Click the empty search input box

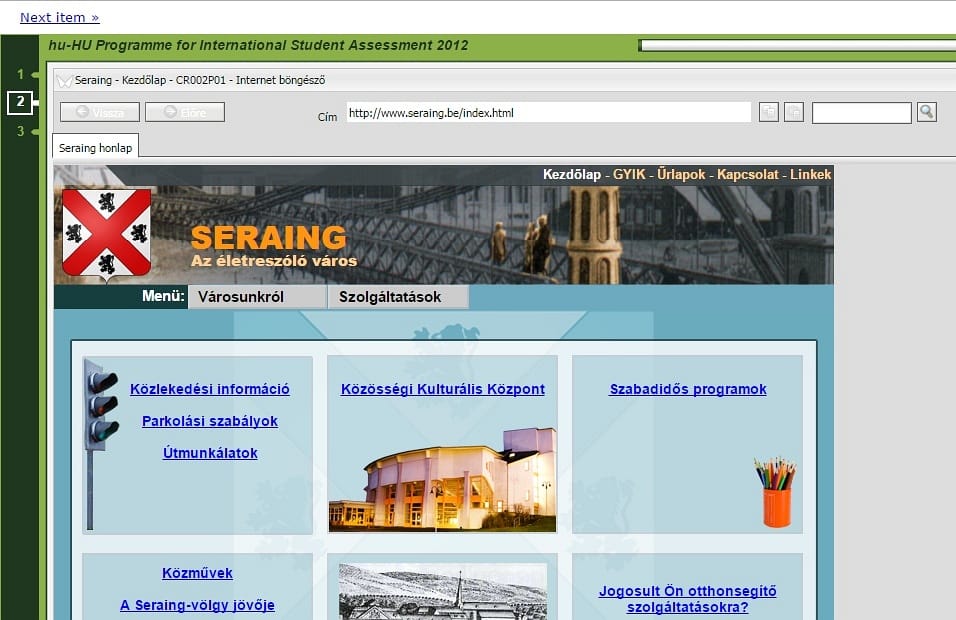click(x=861, y=113)
